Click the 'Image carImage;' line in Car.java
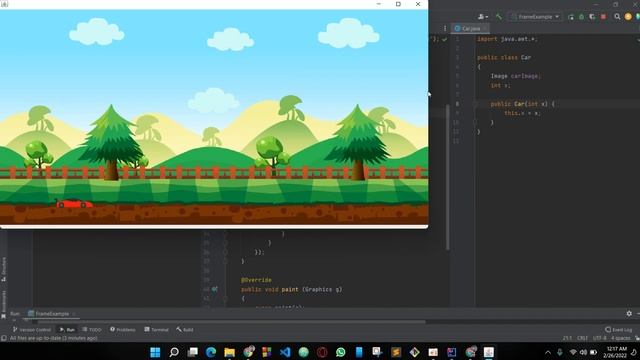 click(516, 76)
